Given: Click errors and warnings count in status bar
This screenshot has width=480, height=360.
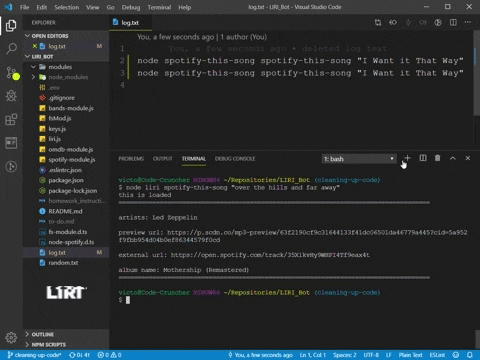Looking at the screenshot, I should tap(109, 355).
